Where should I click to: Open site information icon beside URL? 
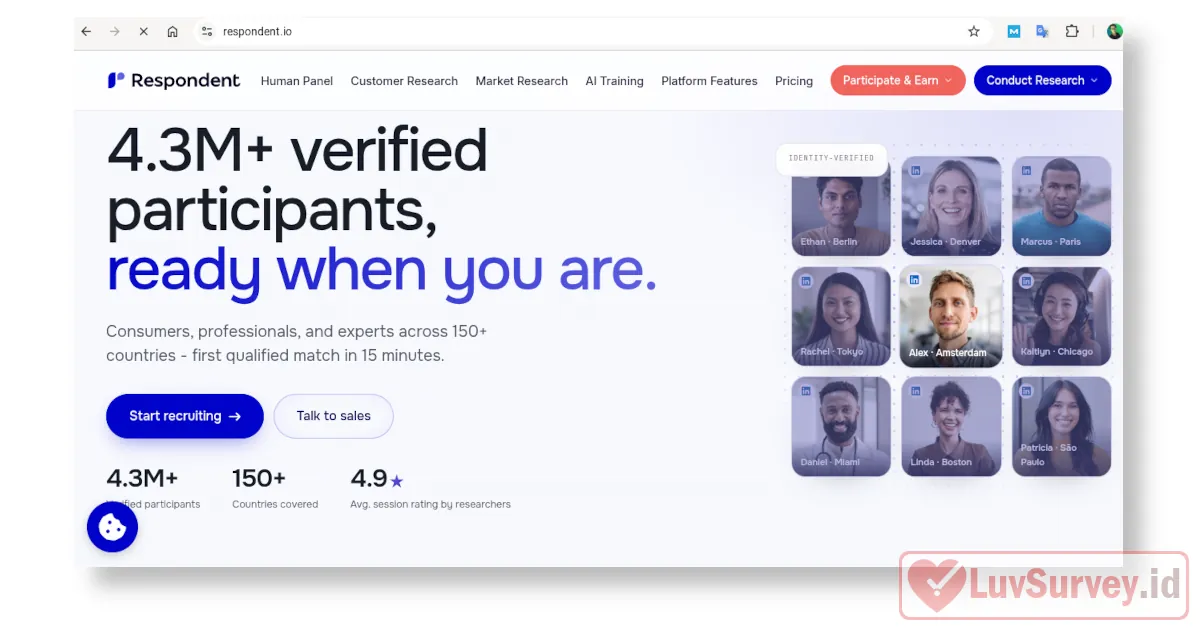(207, 31)
